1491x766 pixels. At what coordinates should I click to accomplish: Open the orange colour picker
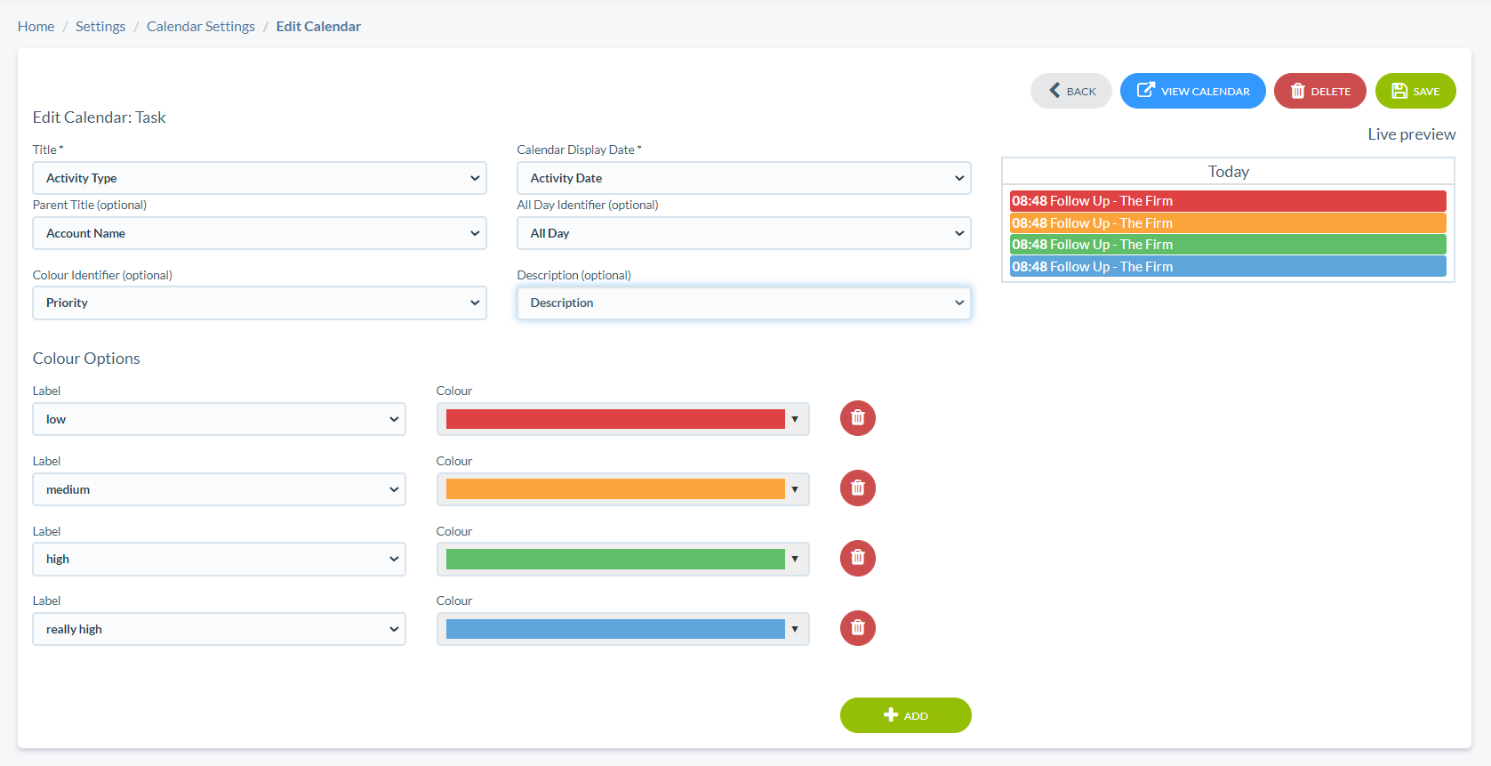click(623, 489)
